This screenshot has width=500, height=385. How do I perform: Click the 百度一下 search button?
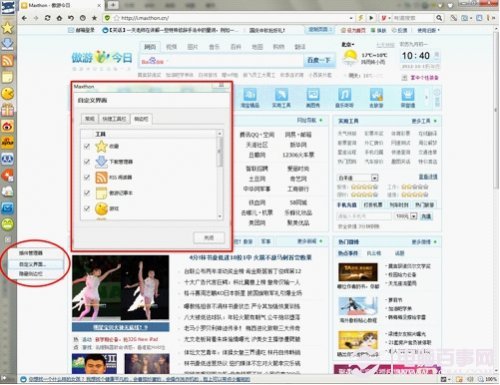318,60
